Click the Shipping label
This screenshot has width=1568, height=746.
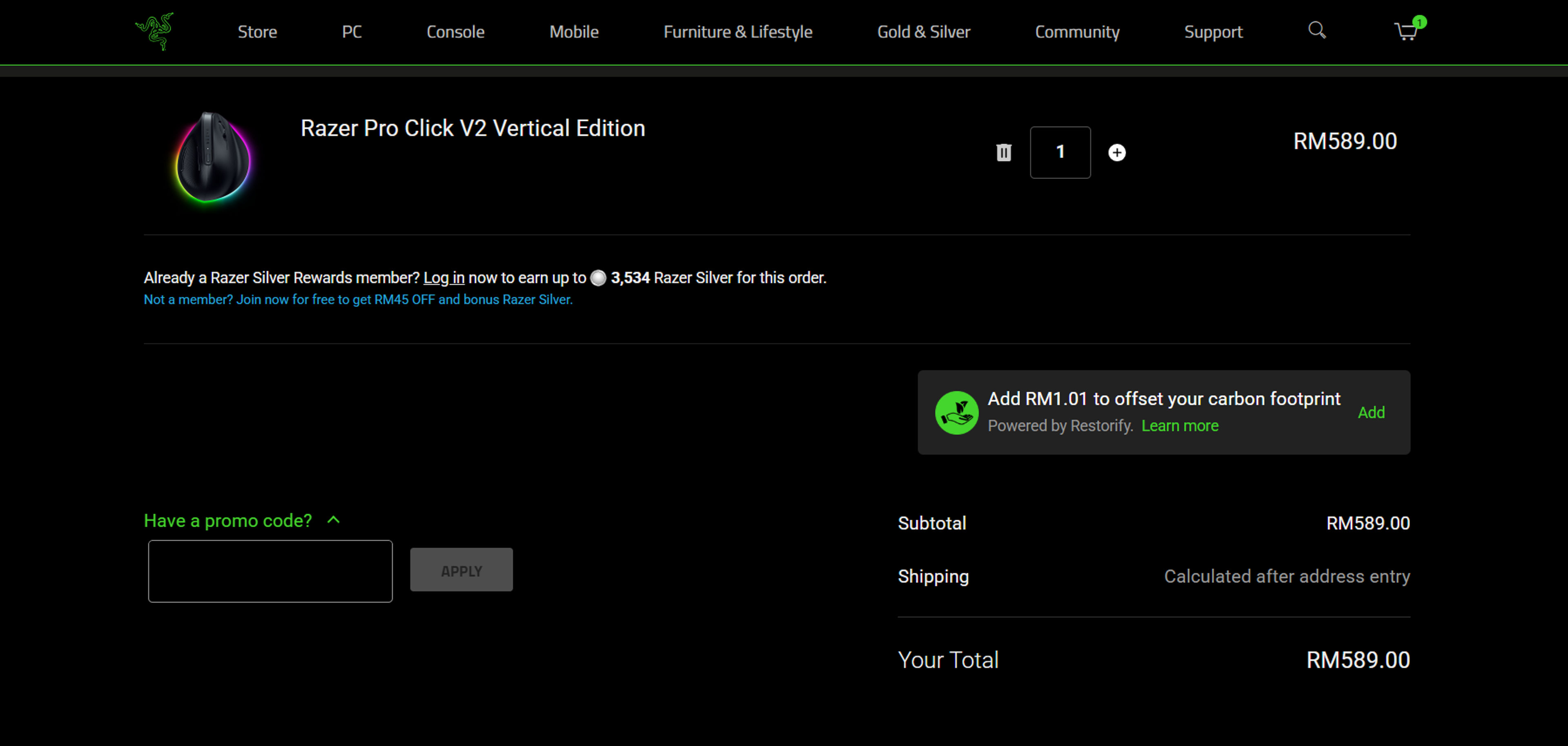pyautogui.click(x=933, y=577)
